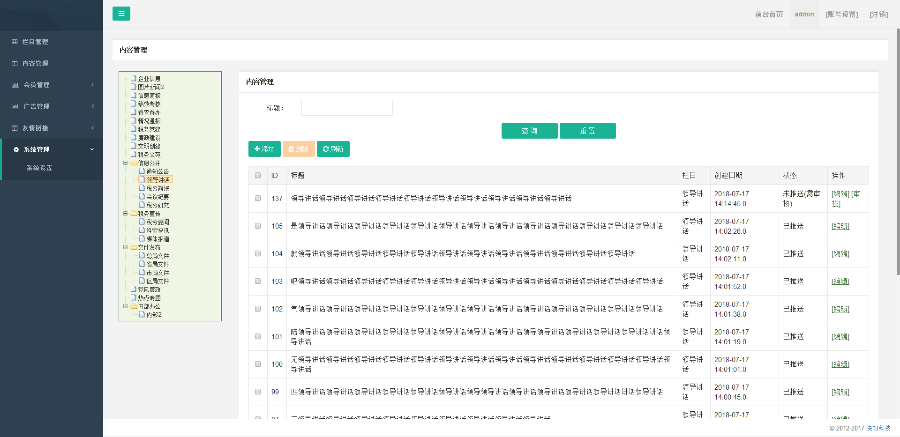Image resolution: width=900 pixels, height=437 pixels.
Task: Click the edit link in row 103
Action: 840,281
